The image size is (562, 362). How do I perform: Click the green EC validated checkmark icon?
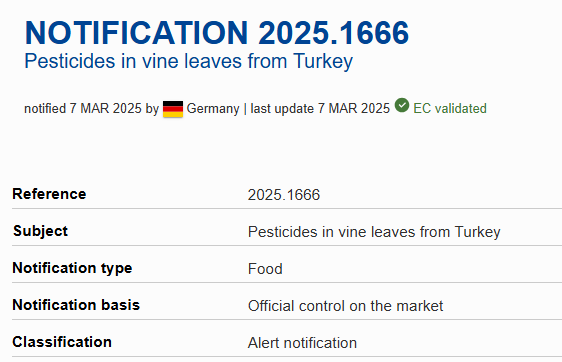402,105
